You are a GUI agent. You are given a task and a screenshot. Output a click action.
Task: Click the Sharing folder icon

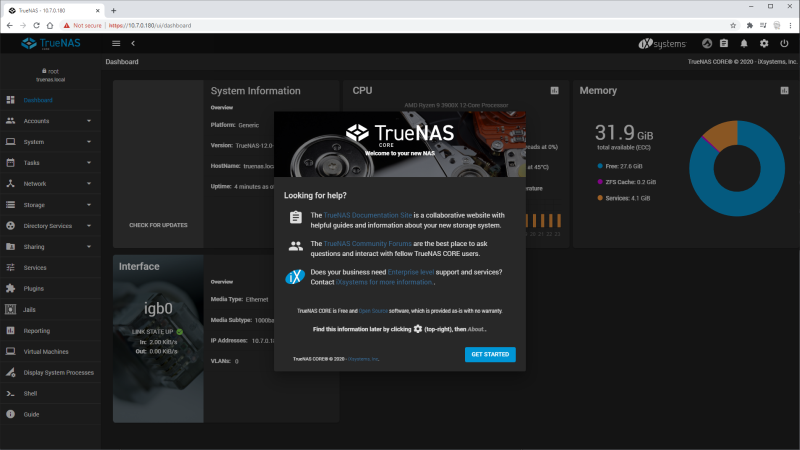click(x=10, y=246)
